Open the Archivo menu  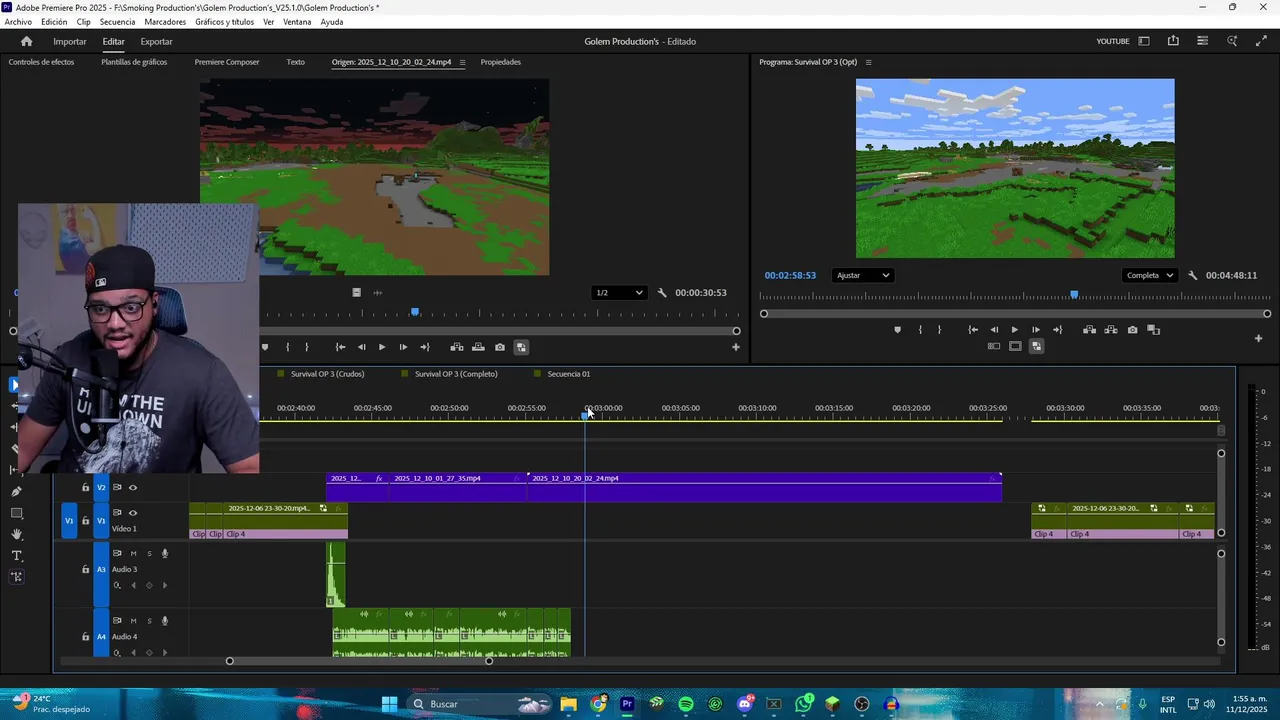(x=18, y=22)
